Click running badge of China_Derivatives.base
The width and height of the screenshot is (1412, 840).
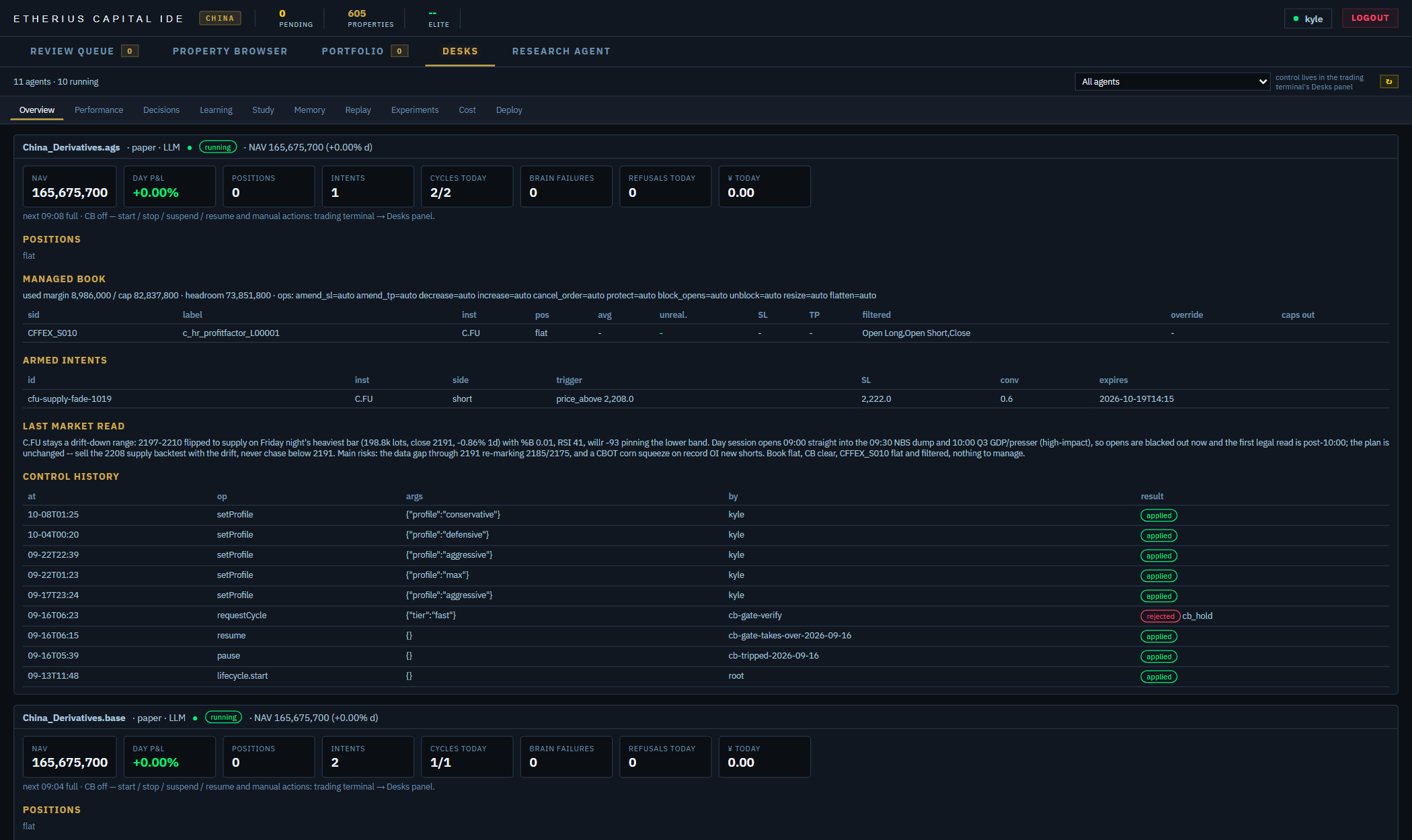pyautogui.click(x=223, y=717)
